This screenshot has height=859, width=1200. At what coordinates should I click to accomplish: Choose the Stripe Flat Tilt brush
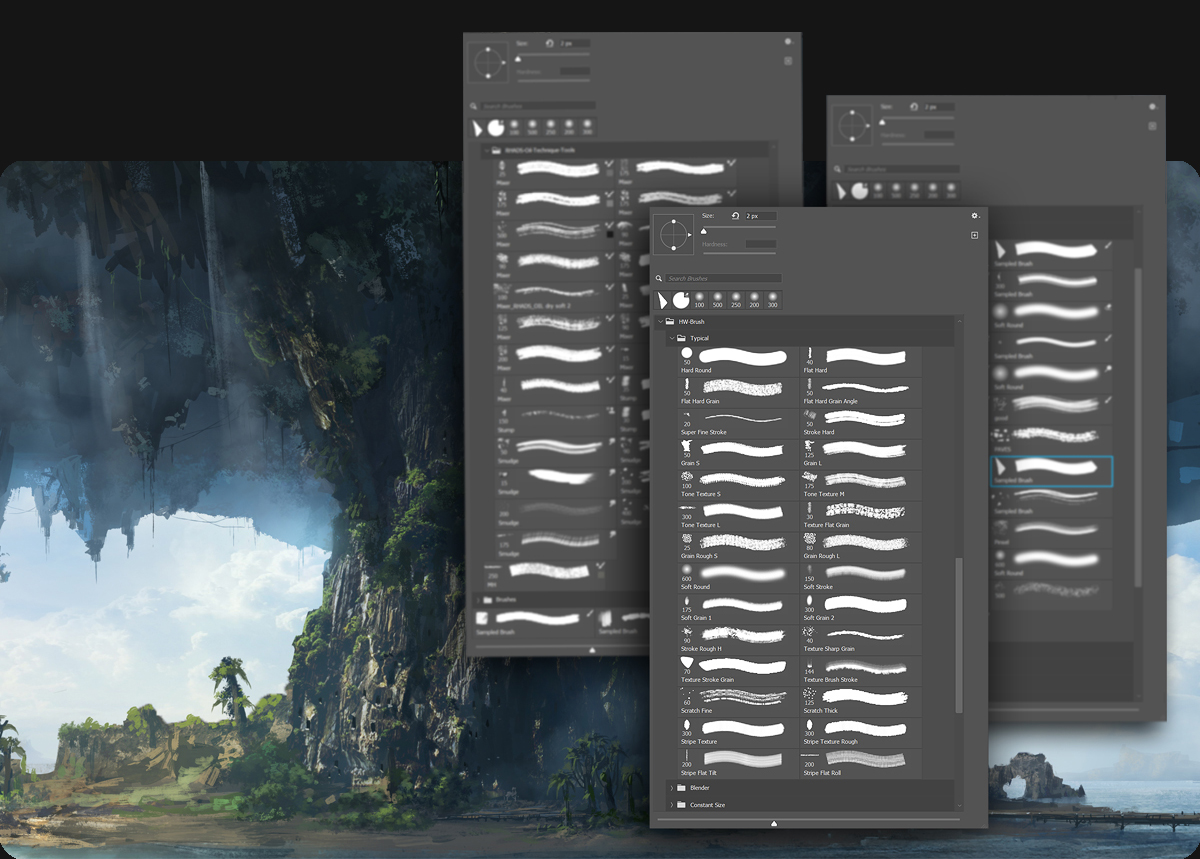tap(739, 764)
